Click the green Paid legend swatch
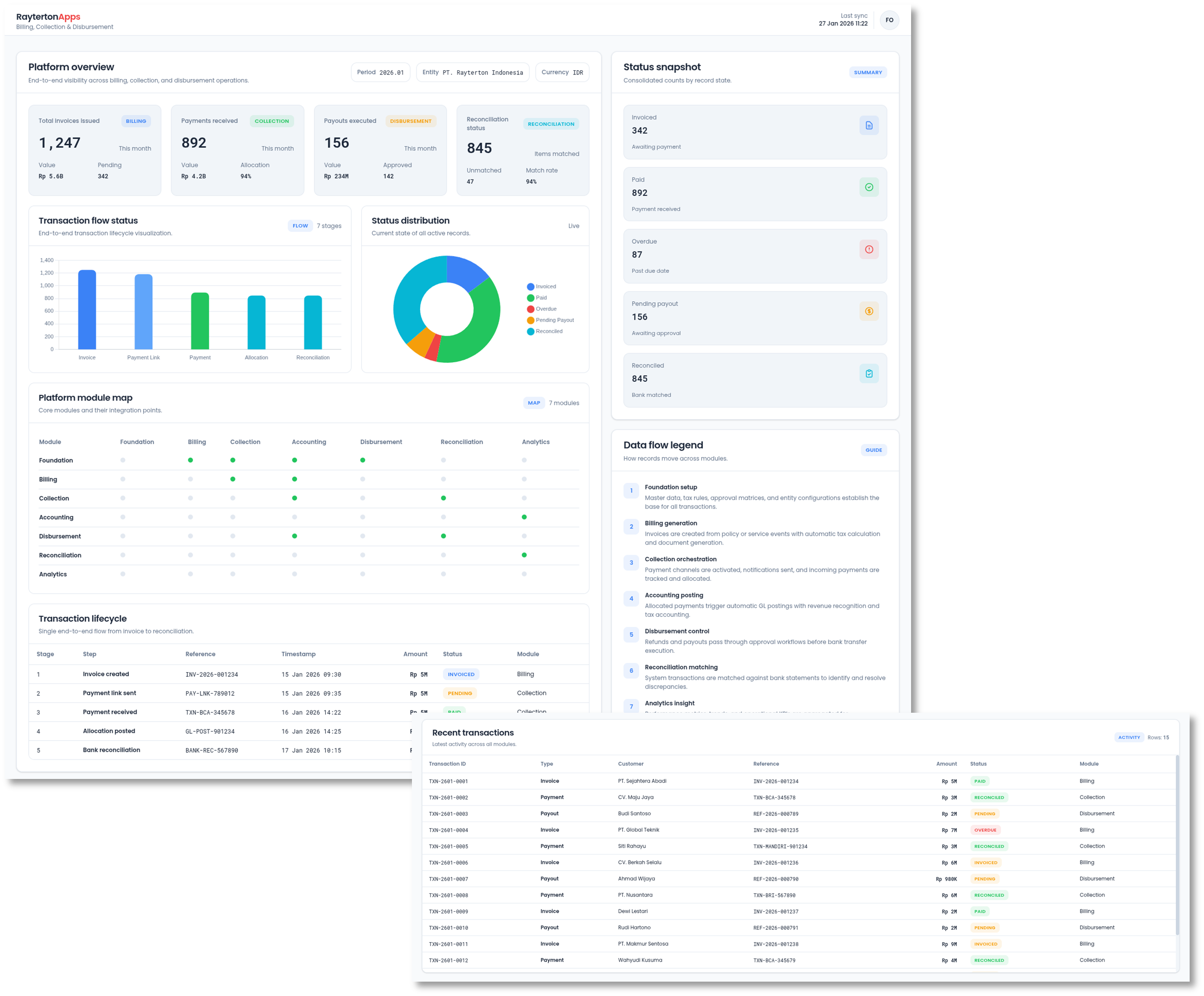 tap(530, 298)
